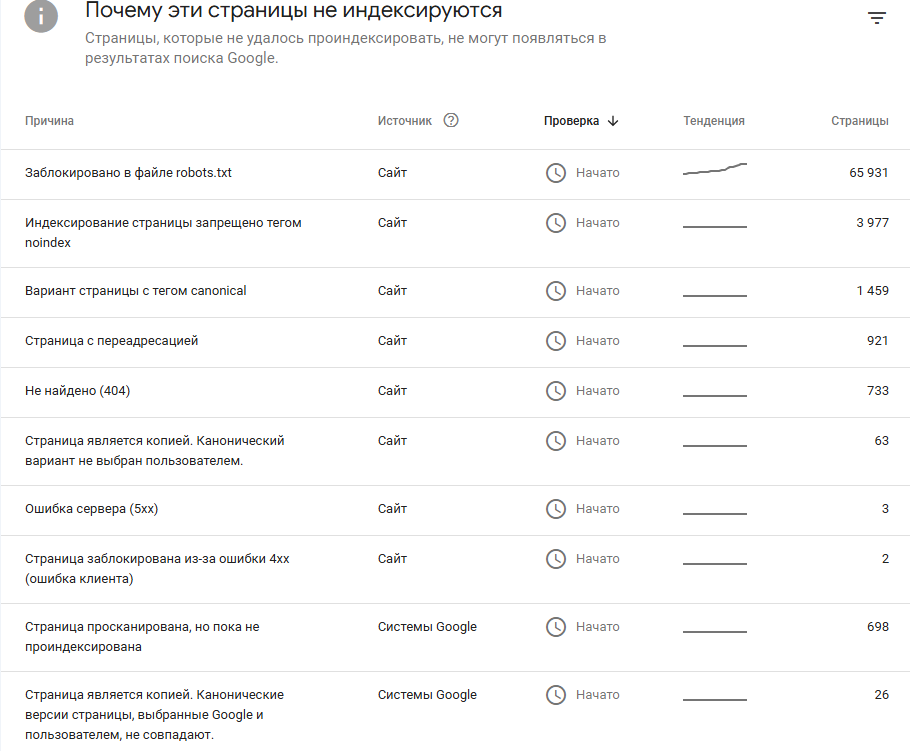Click the Тенденция column header
This screenshot has height=751, width=910.
[714, 121]
